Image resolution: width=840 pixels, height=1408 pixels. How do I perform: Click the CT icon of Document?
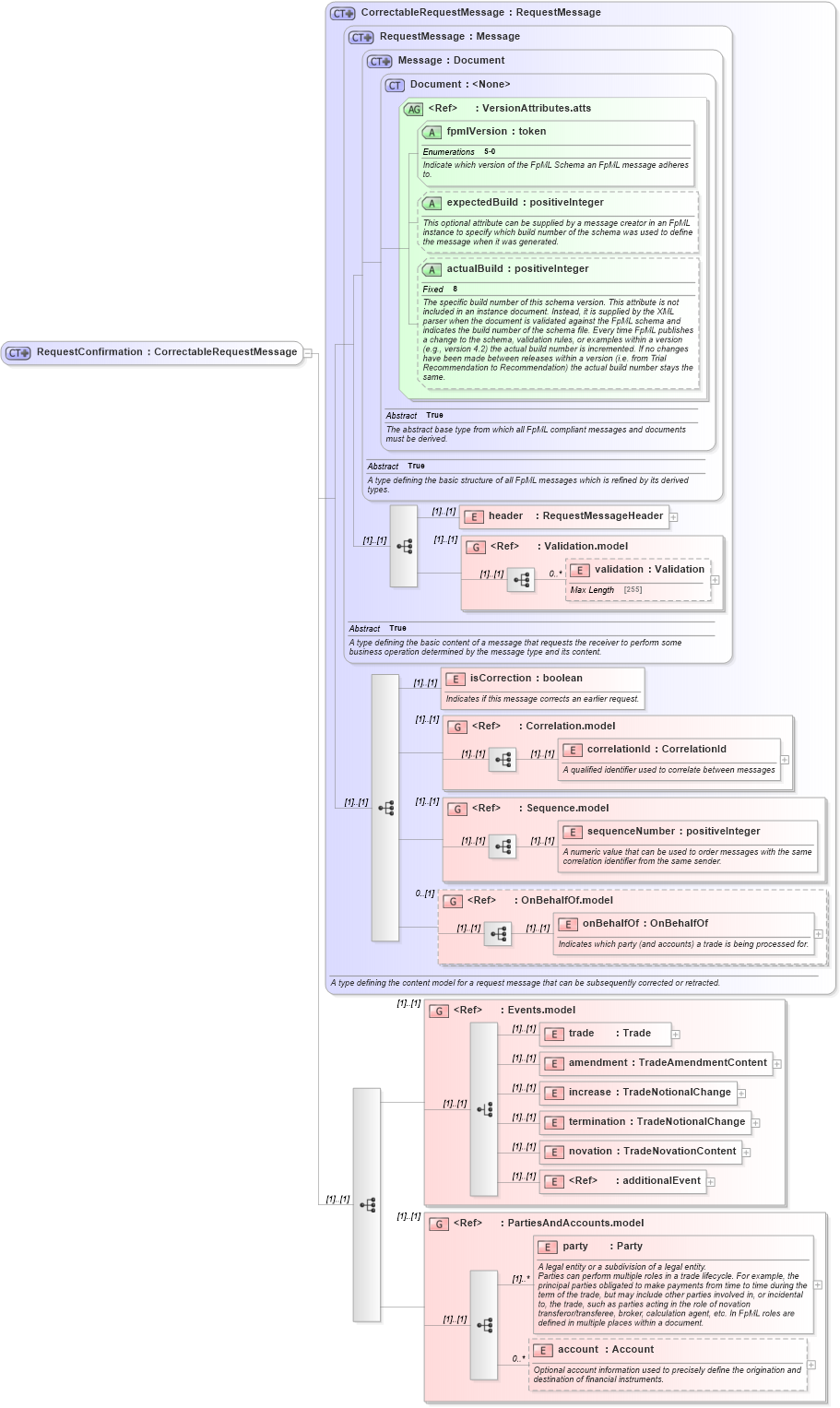pos(396,86)
